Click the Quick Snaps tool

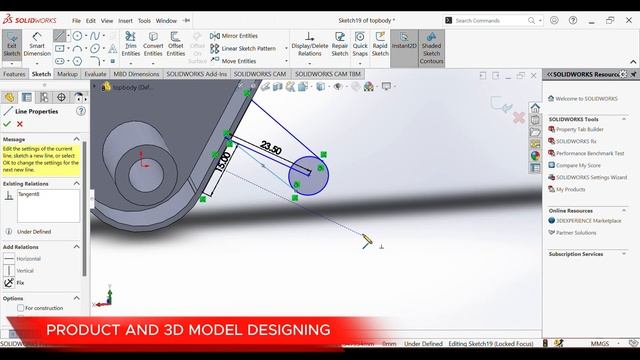pos(360,45)
